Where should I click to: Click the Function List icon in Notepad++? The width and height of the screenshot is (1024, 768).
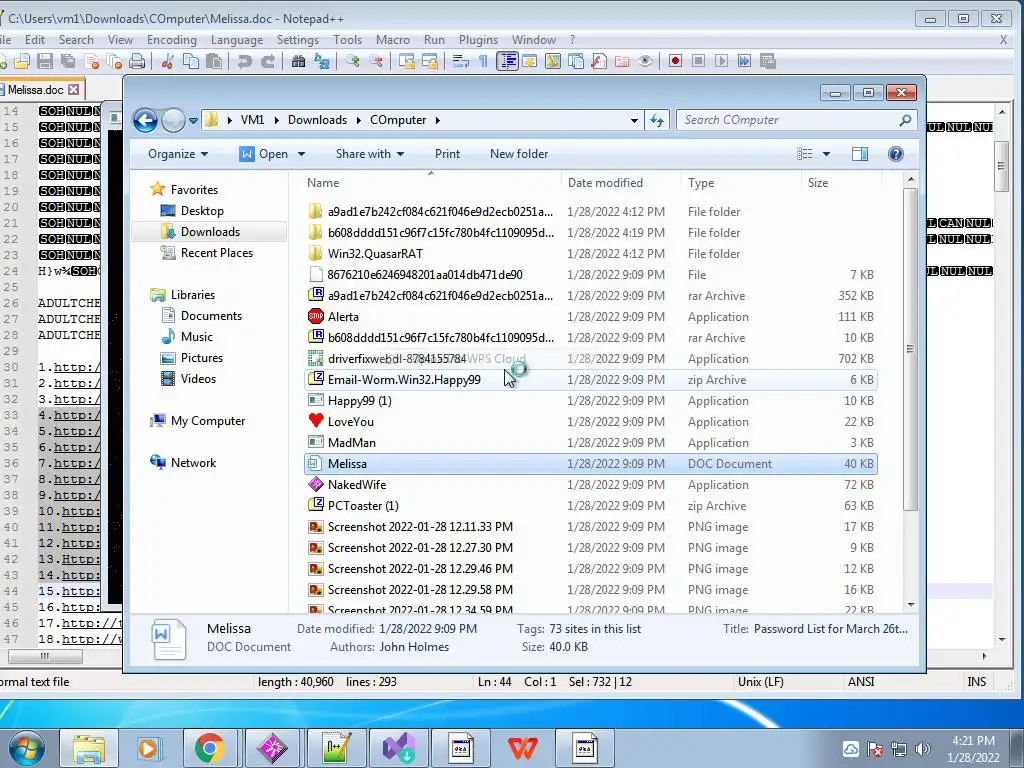tap(599, 61)
